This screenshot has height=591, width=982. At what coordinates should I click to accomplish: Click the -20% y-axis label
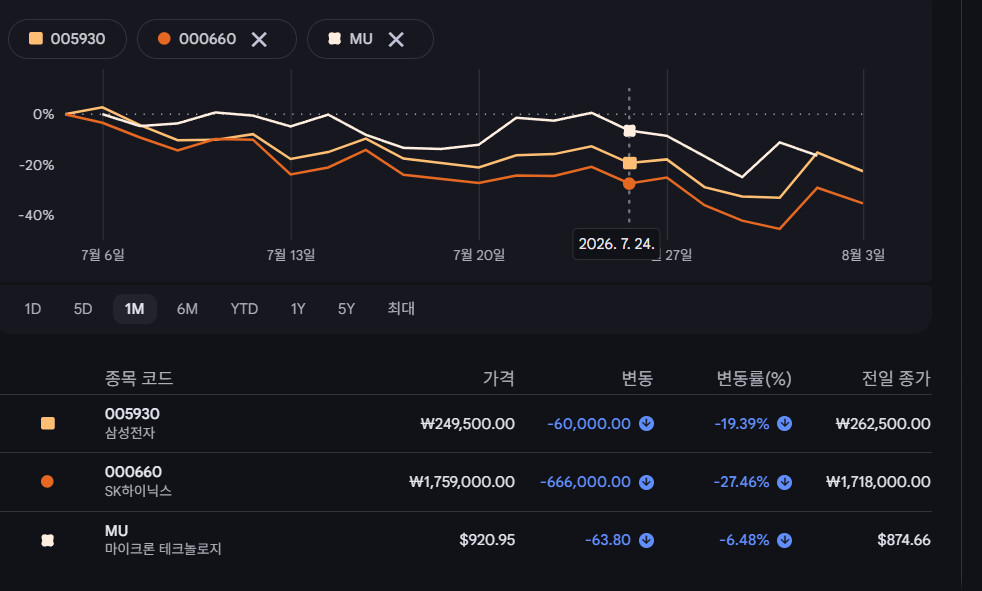pyautogui.click(x=36, y=165)
